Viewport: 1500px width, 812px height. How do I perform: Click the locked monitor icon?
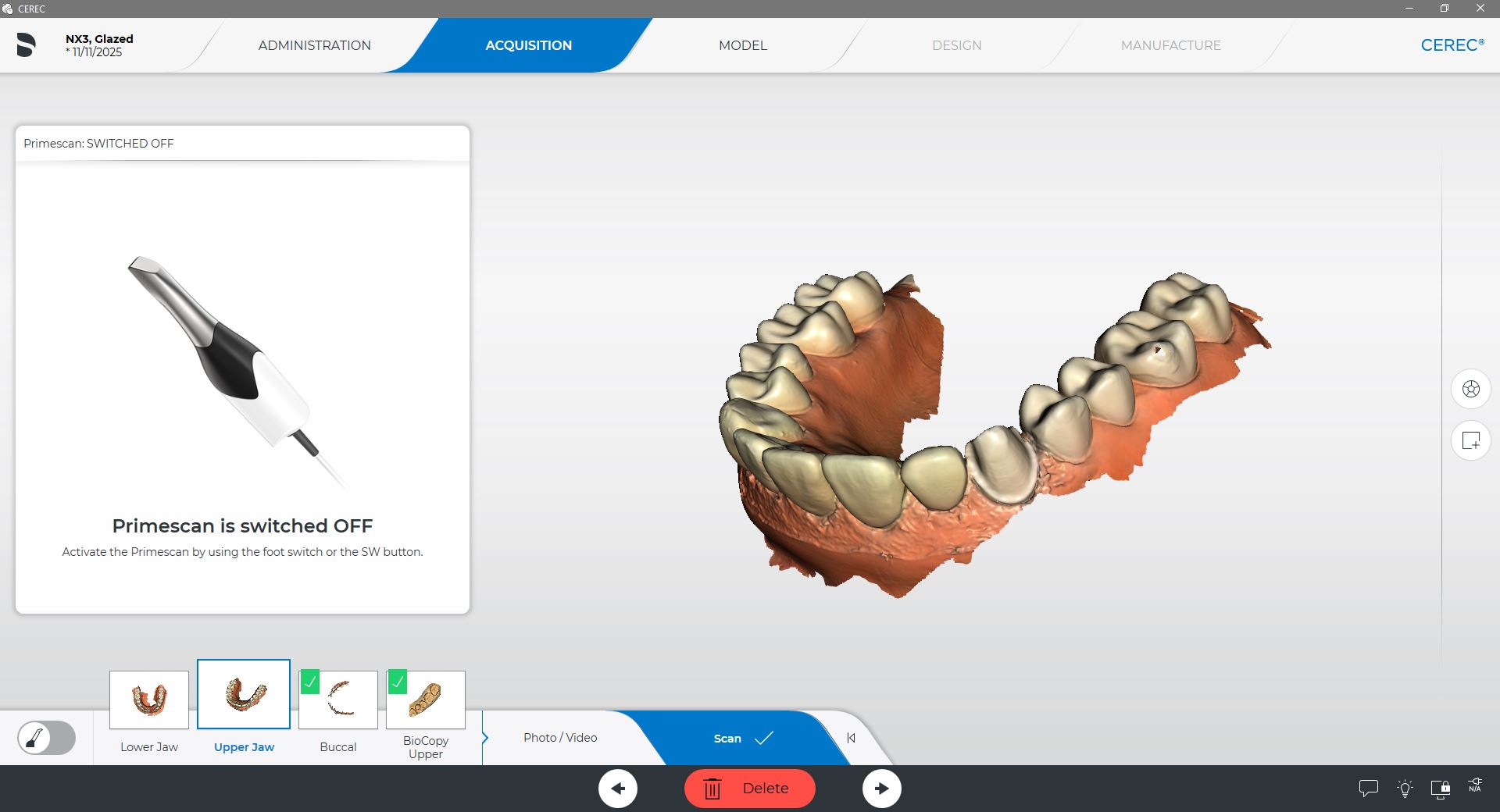(1440, 789)
